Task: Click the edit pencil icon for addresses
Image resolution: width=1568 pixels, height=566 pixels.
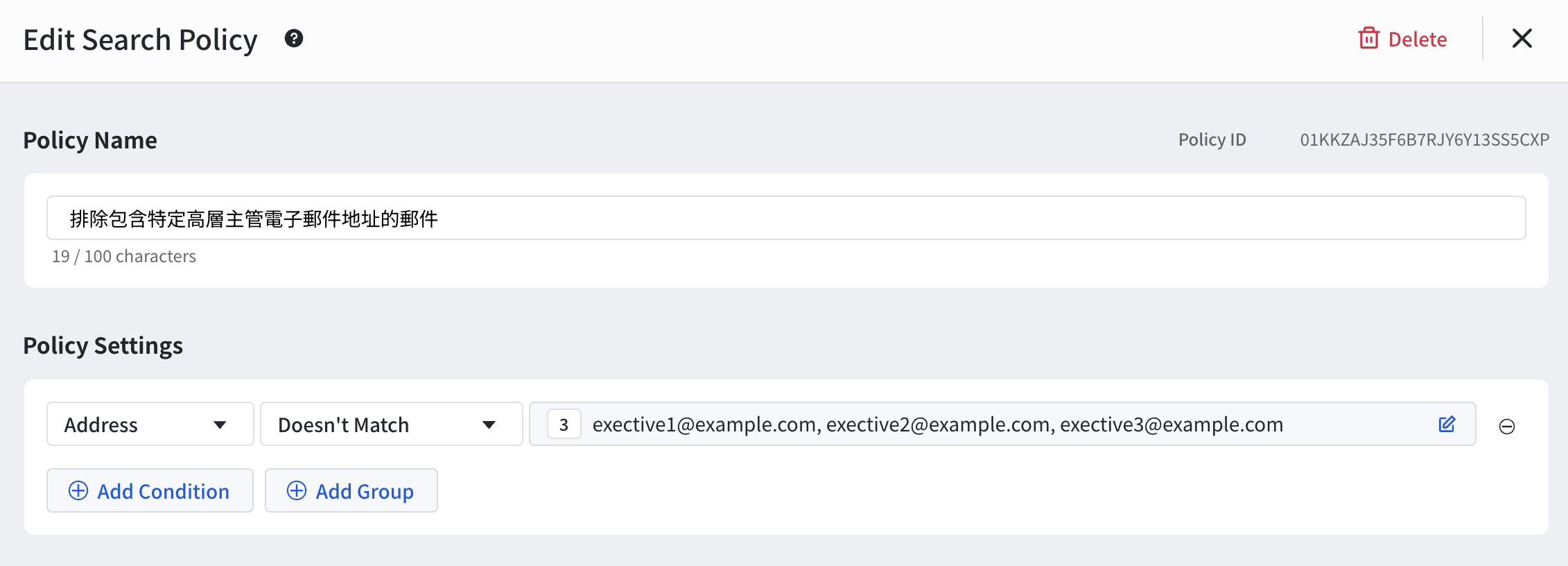Action: coord(1447,424)
